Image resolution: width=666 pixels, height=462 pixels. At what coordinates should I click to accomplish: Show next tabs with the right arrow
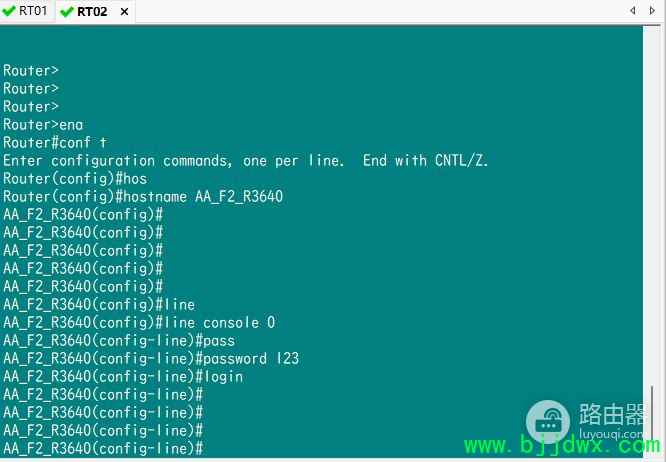pos(652,10)
